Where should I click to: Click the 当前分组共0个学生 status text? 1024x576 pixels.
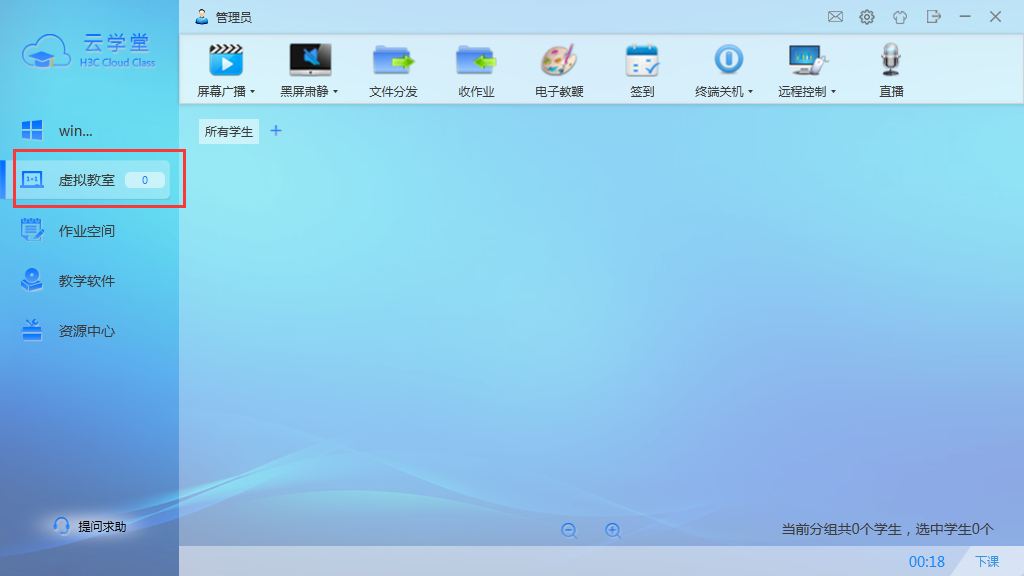click(x=887, y=529)
